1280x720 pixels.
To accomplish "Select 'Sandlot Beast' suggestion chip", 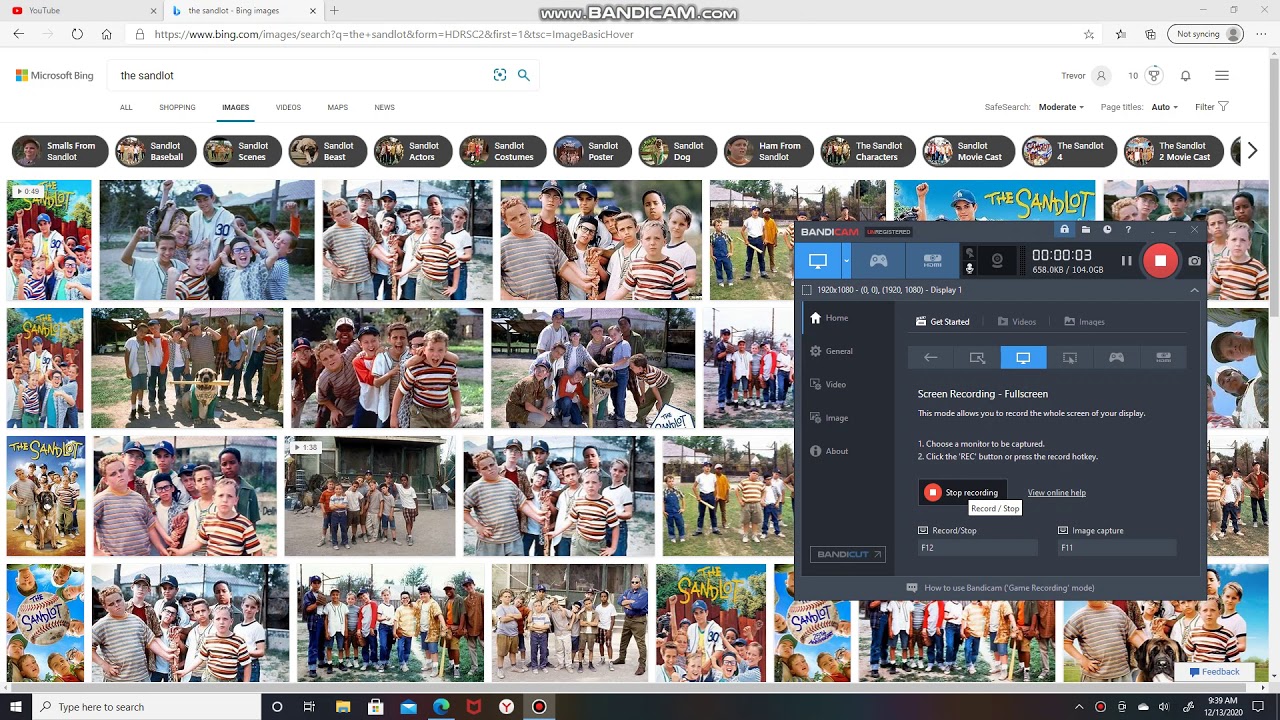I will tap(328, 151).
